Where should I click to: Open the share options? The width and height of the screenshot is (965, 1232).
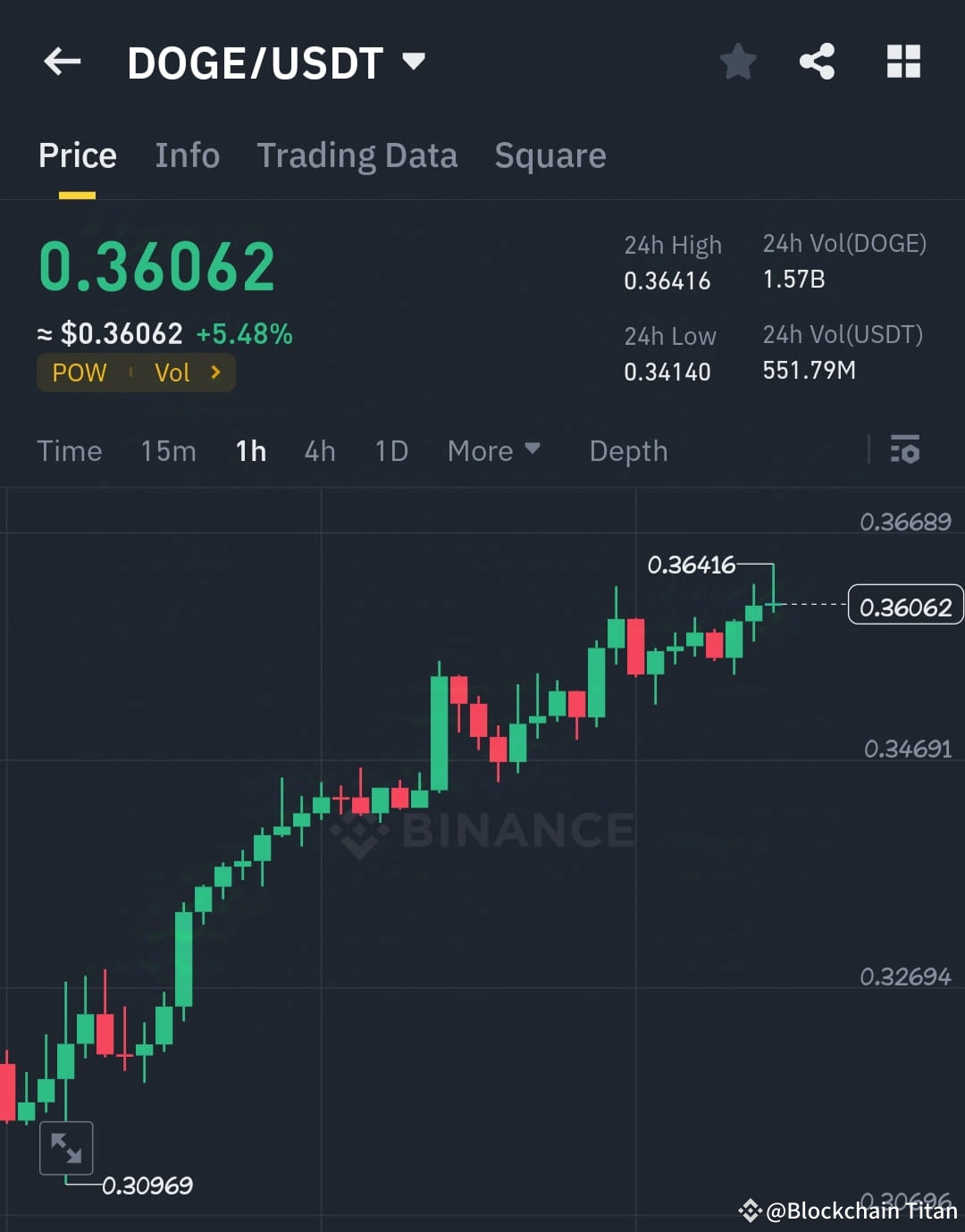click(x=816, y=61)
